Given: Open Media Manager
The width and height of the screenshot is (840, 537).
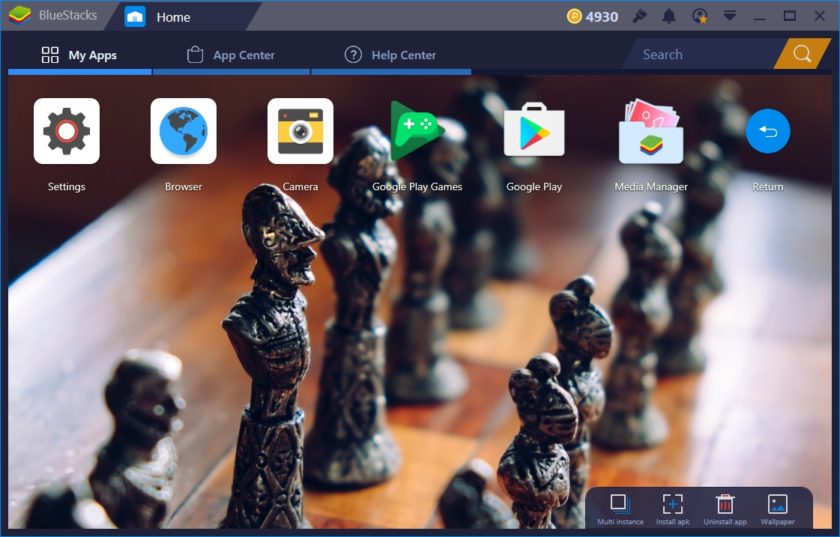Looking at the screenshot, I should [651, 131].
